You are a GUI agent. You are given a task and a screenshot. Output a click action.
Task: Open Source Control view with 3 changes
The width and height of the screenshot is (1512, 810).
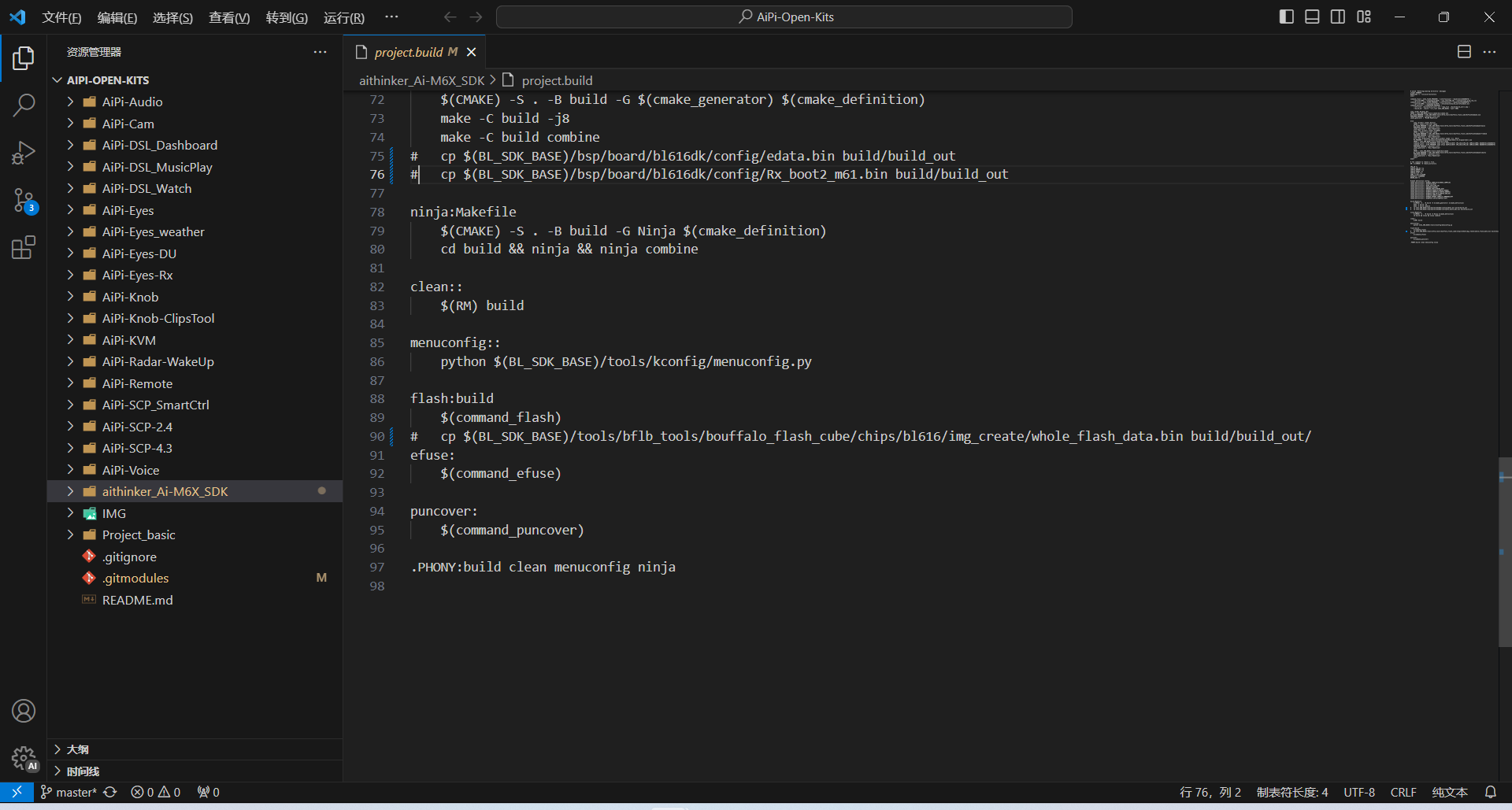pyautogui.click(x=24, y=201)
